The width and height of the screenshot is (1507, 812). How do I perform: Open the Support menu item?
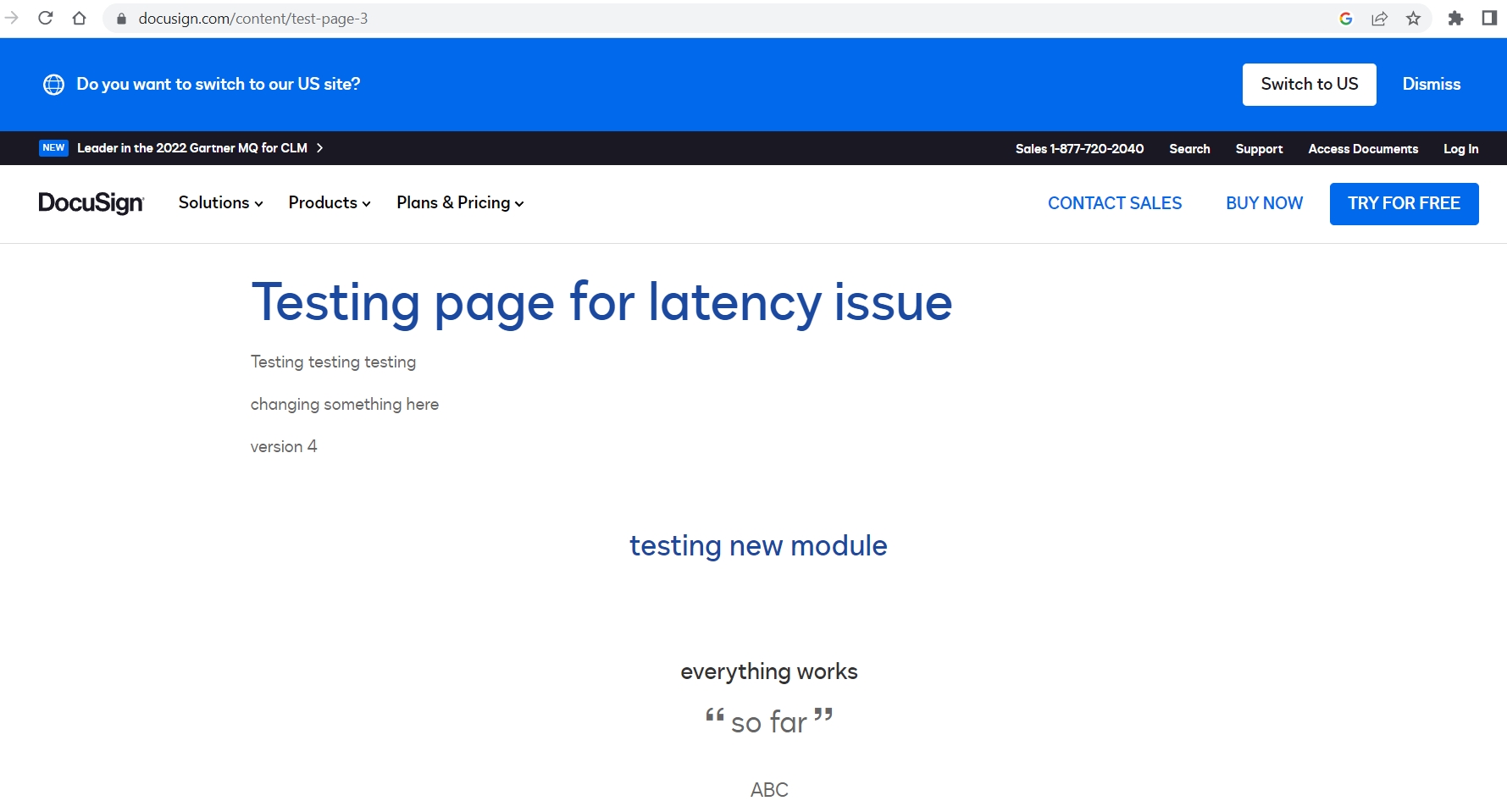1259,149
